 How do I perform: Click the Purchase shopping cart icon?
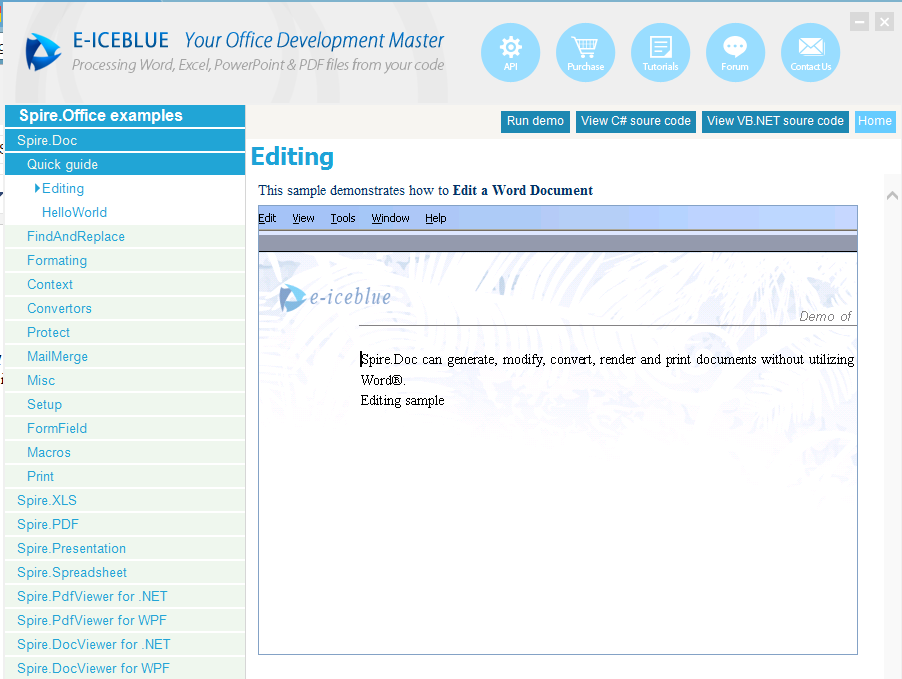pos(585,52)
